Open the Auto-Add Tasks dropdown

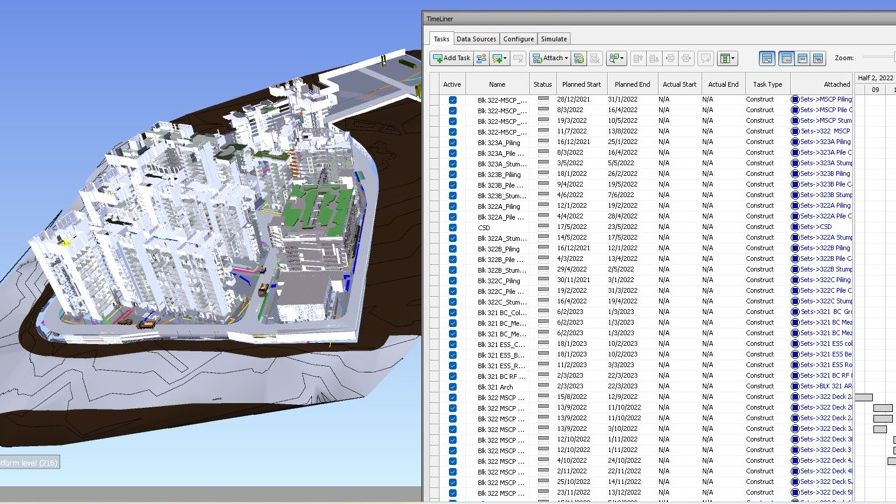(x=499, y=58)
